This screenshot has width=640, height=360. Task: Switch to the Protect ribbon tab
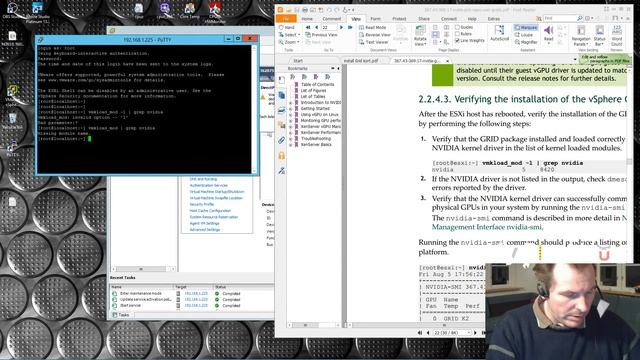[399, 19]
